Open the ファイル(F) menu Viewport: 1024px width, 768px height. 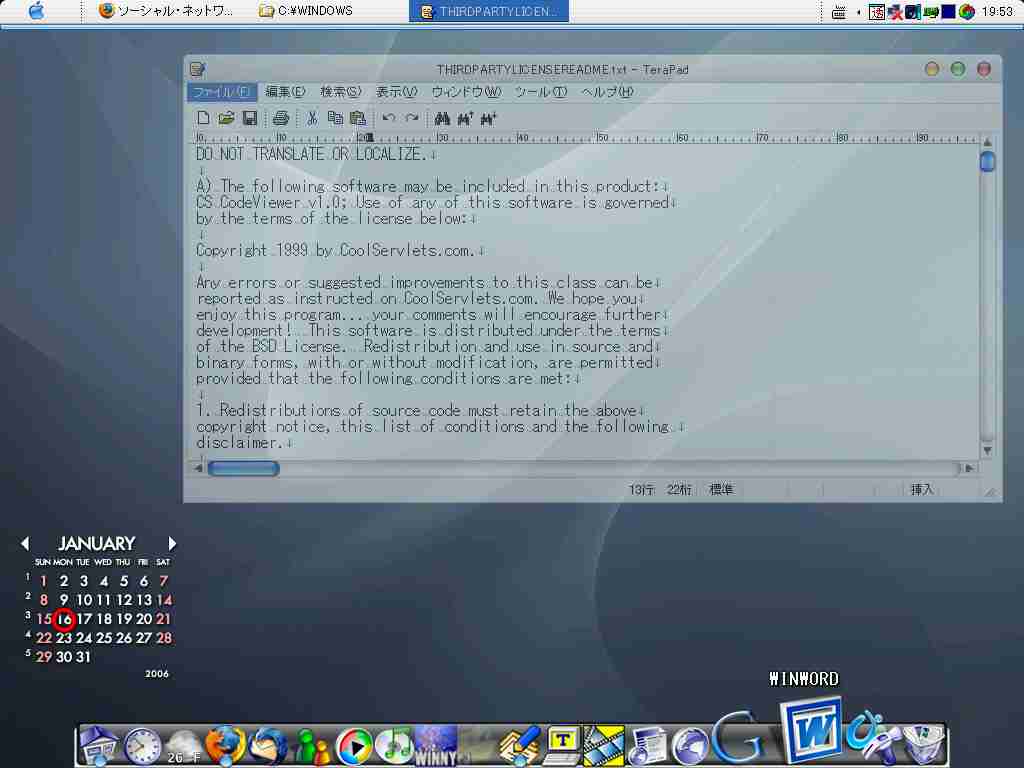pyautogui.click(x=222, y=92)
